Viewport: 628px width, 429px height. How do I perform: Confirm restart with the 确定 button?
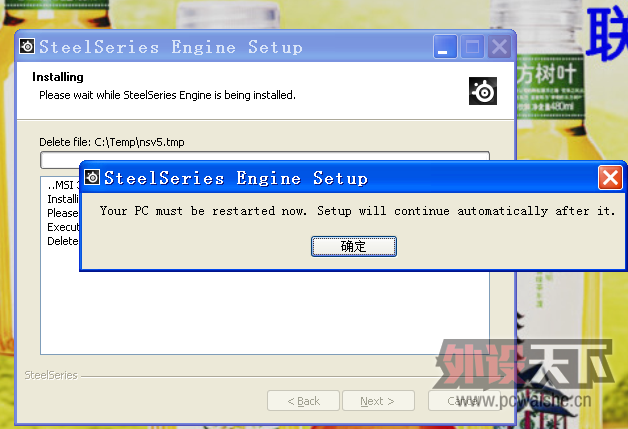click(x=354, y=246)
